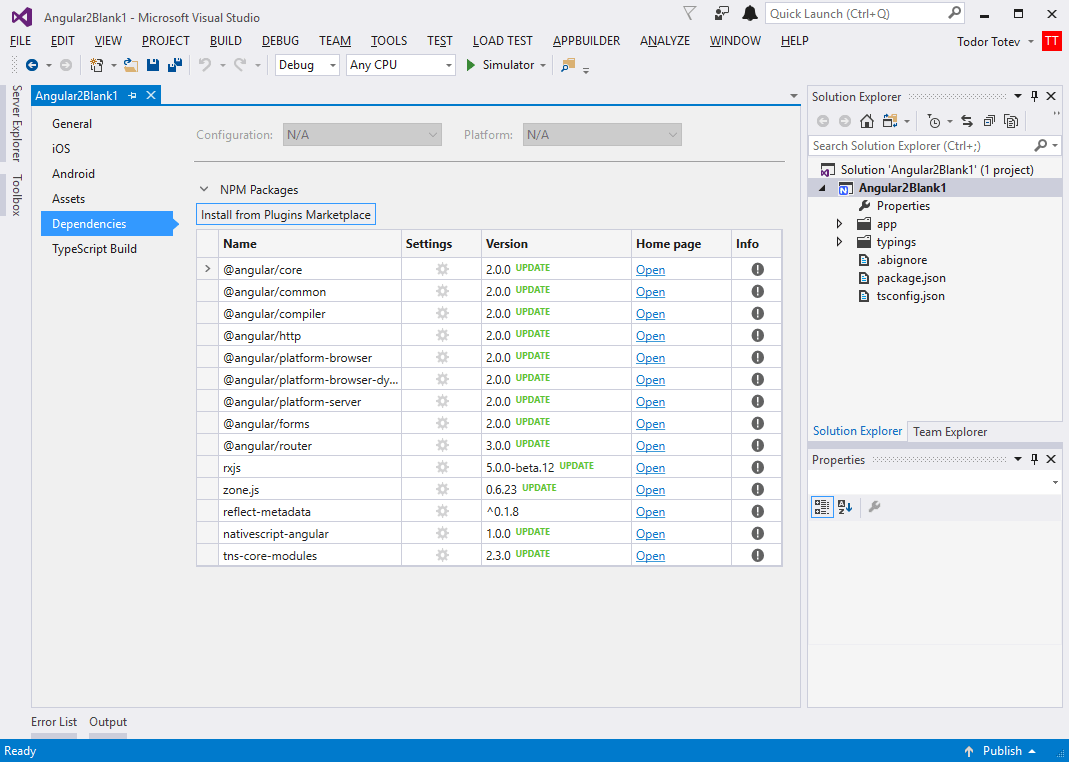Open home page link for reflect-metadata

[650, 512]
